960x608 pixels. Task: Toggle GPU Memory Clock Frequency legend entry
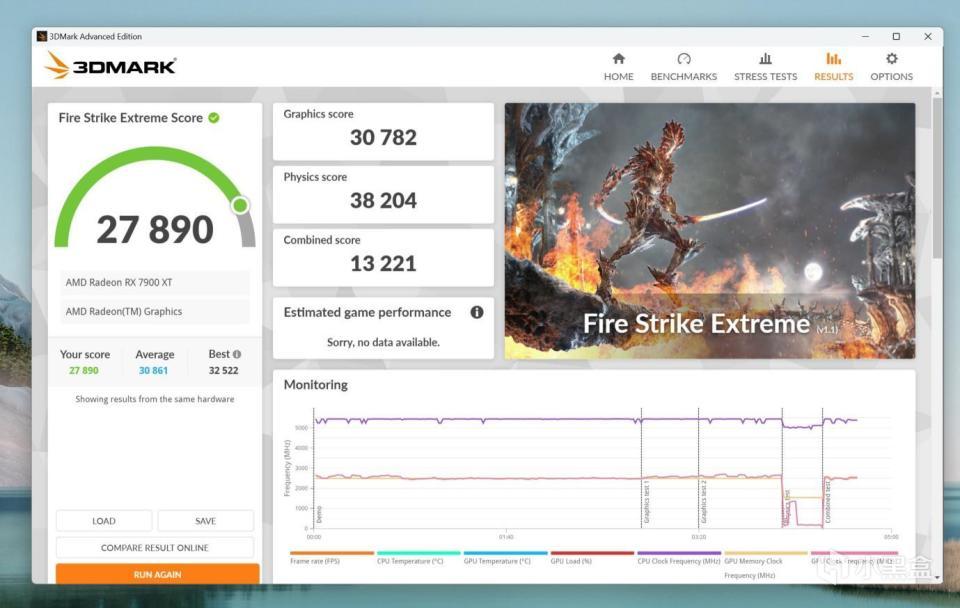coord(765,564)
